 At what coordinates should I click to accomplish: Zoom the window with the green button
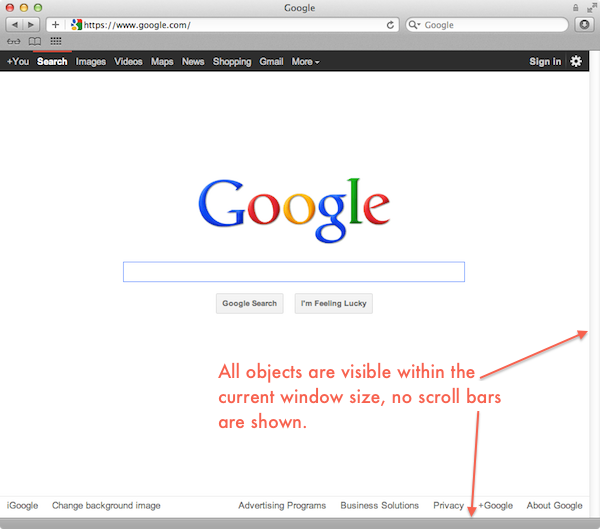click(x=38, y=8)
